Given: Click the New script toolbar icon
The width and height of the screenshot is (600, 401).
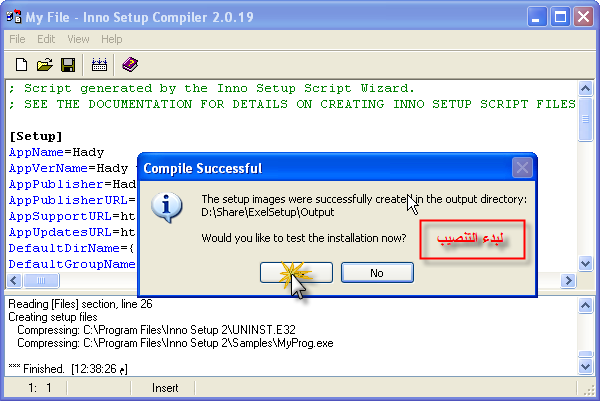Looking at the screenshot, I should click(21, 65).
